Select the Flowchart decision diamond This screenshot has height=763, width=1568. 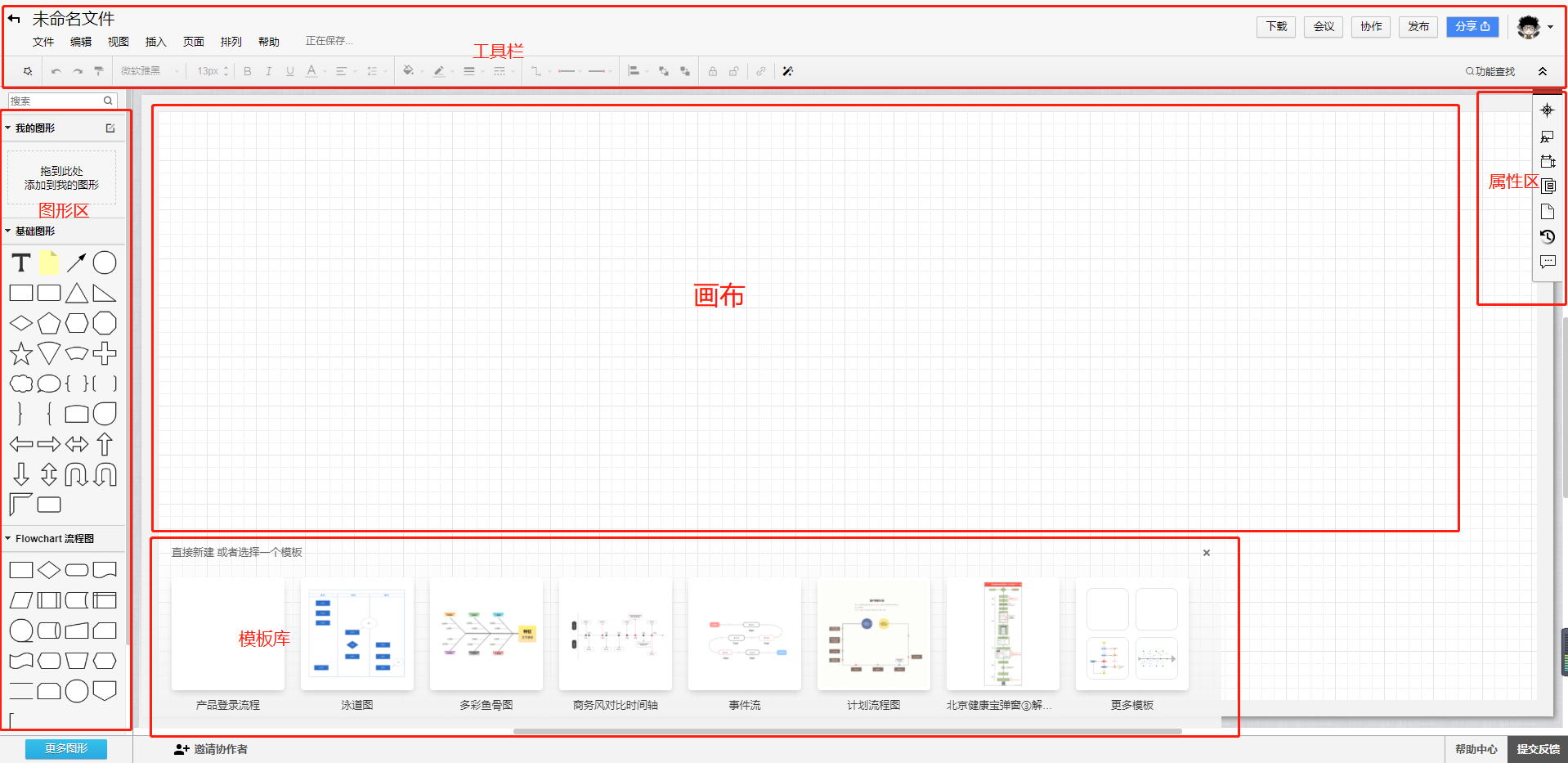pyautogui.click(x=49, y=570)
